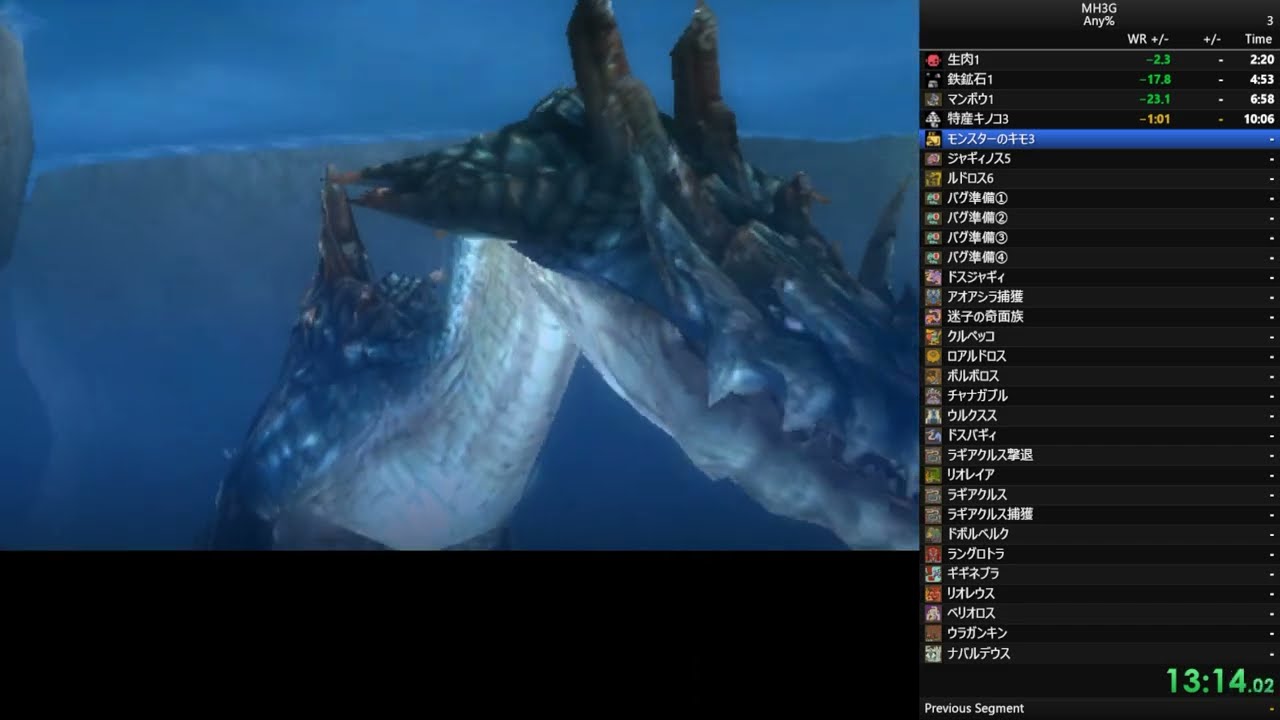Click the sunfish icon beside マンボウ1

pos(933,100)
